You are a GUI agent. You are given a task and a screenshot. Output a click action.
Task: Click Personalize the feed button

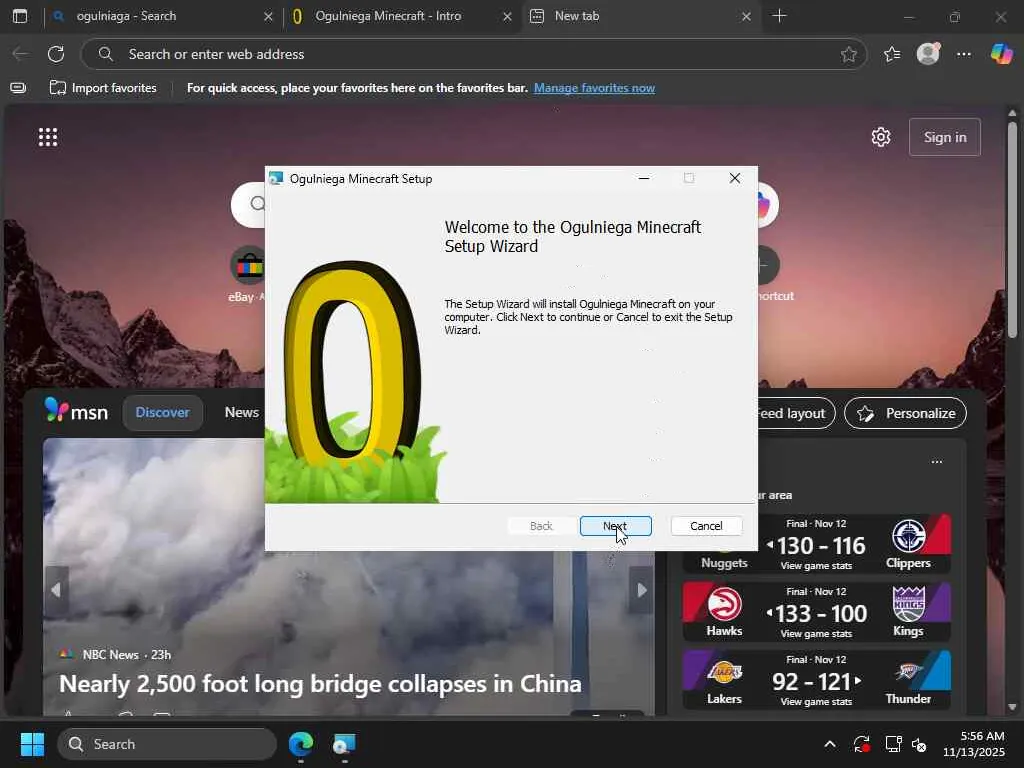click(x=905, y=413)
